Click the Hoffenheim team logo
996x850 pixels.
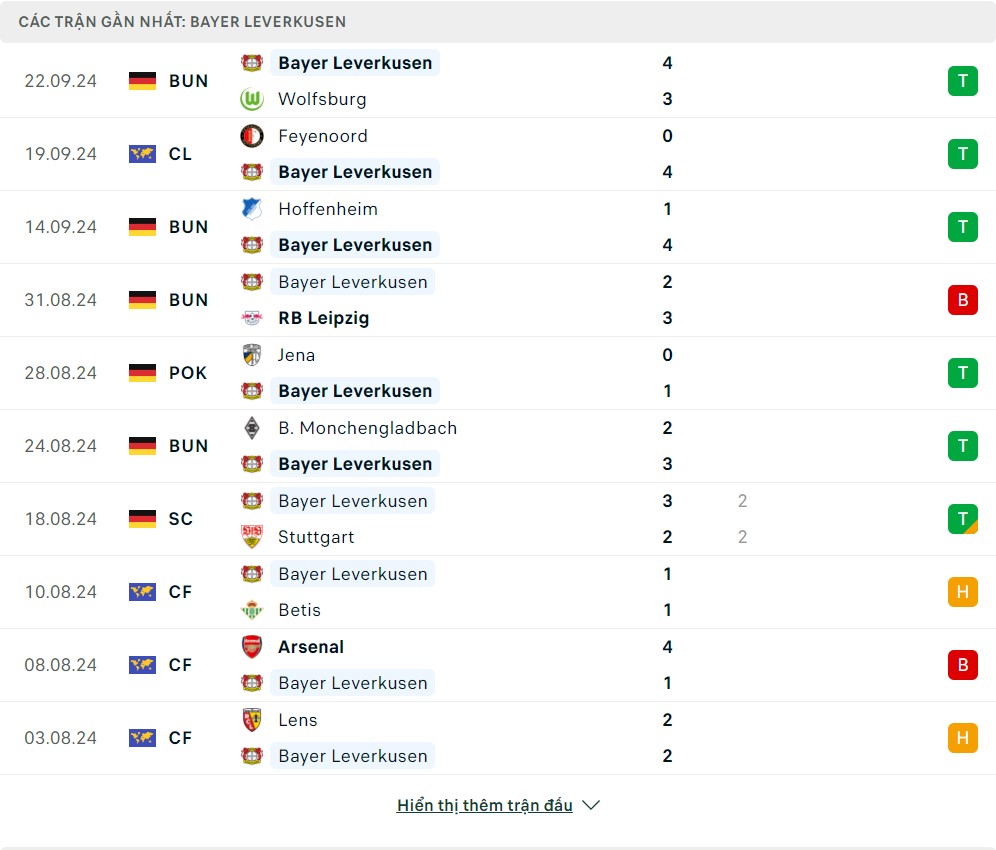click(251, 209)
